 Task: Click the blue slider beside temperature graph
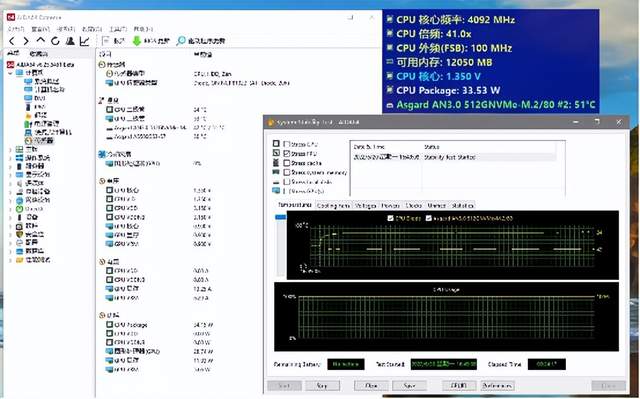pyautogui.click(x=281, y=217)
